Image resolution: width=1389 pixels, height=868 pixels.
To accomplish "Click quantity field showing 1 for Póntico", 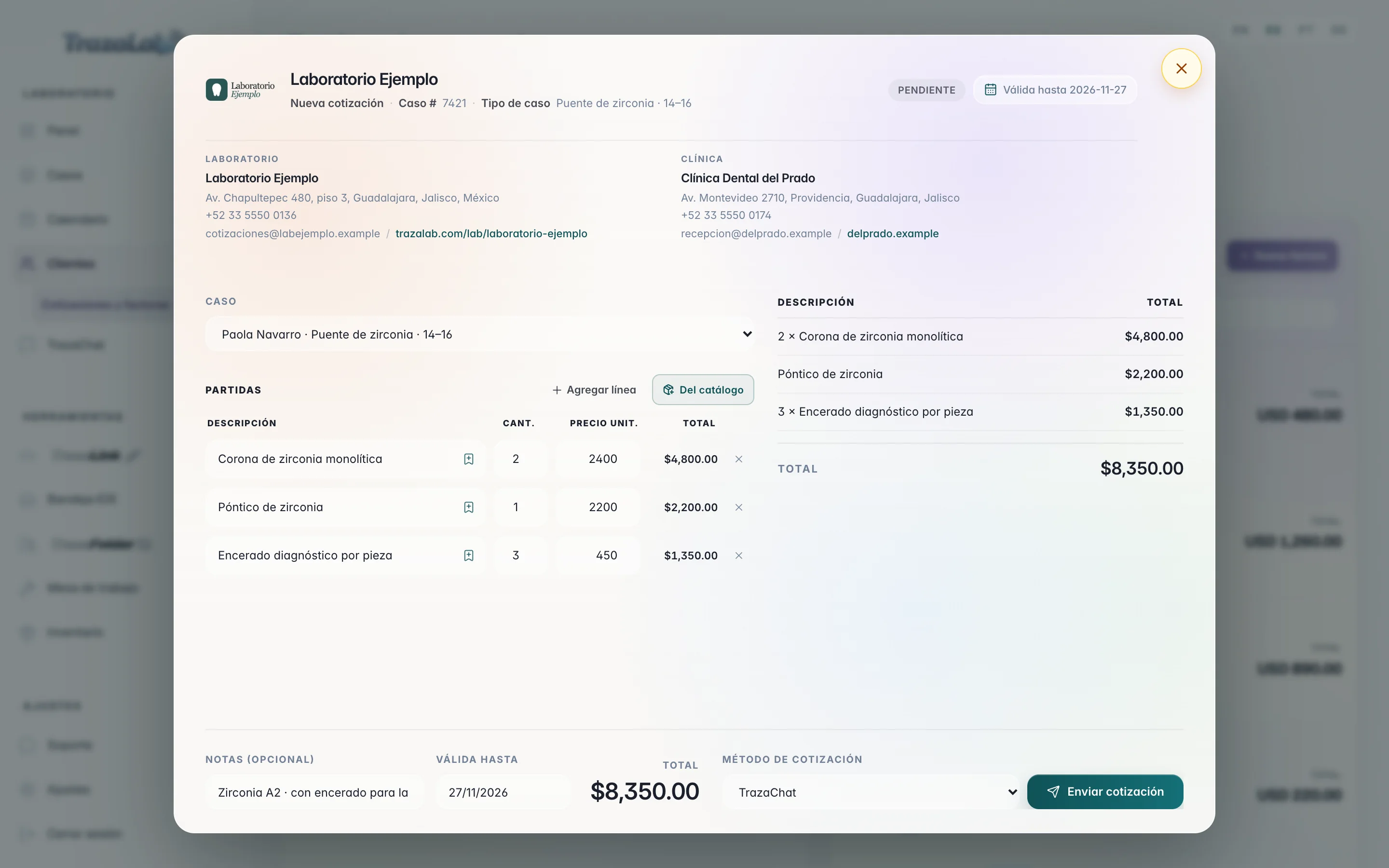I will click(x=520, y=507).
